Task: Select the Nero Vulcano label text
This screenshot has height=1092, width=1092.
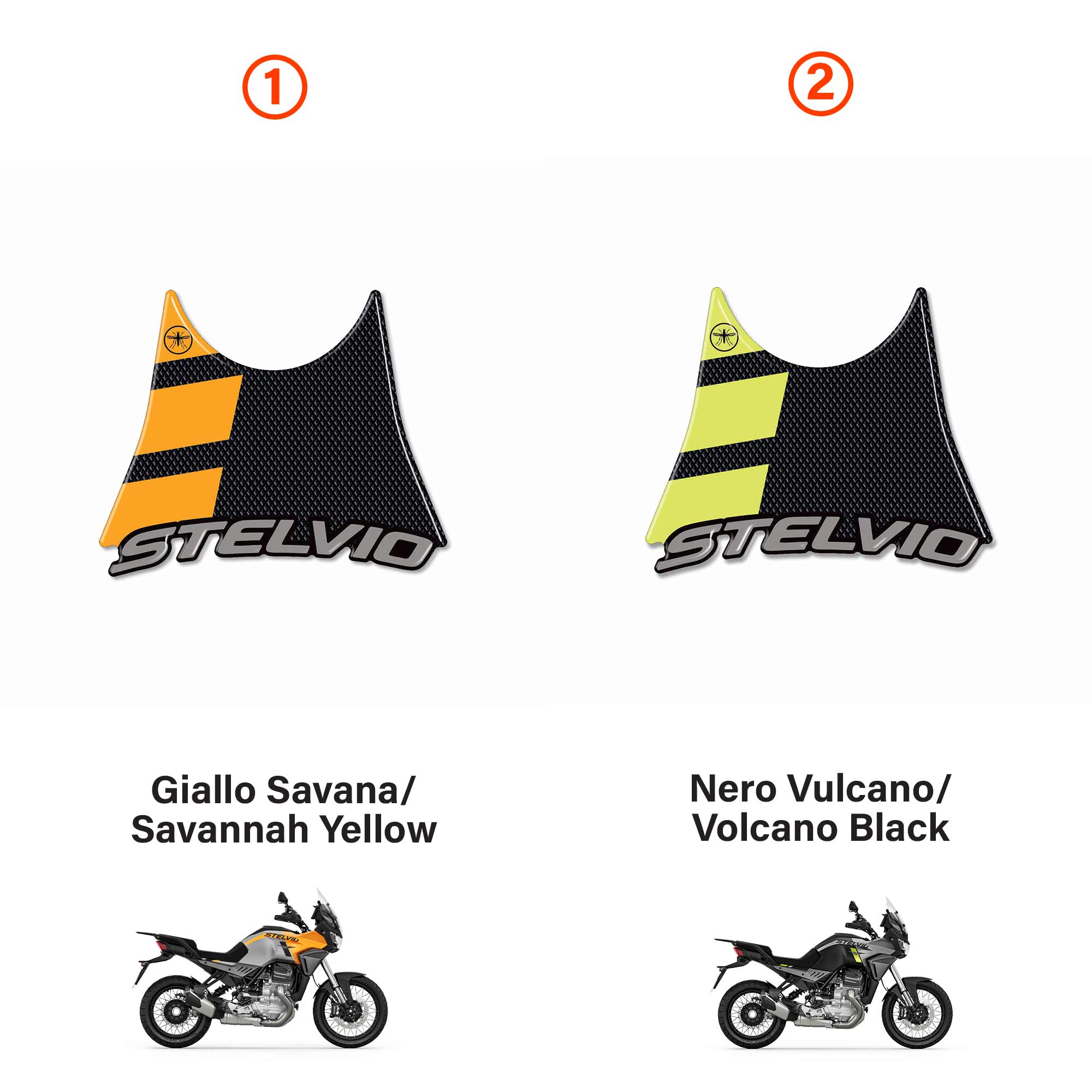Action: click(x=821, y=788)
